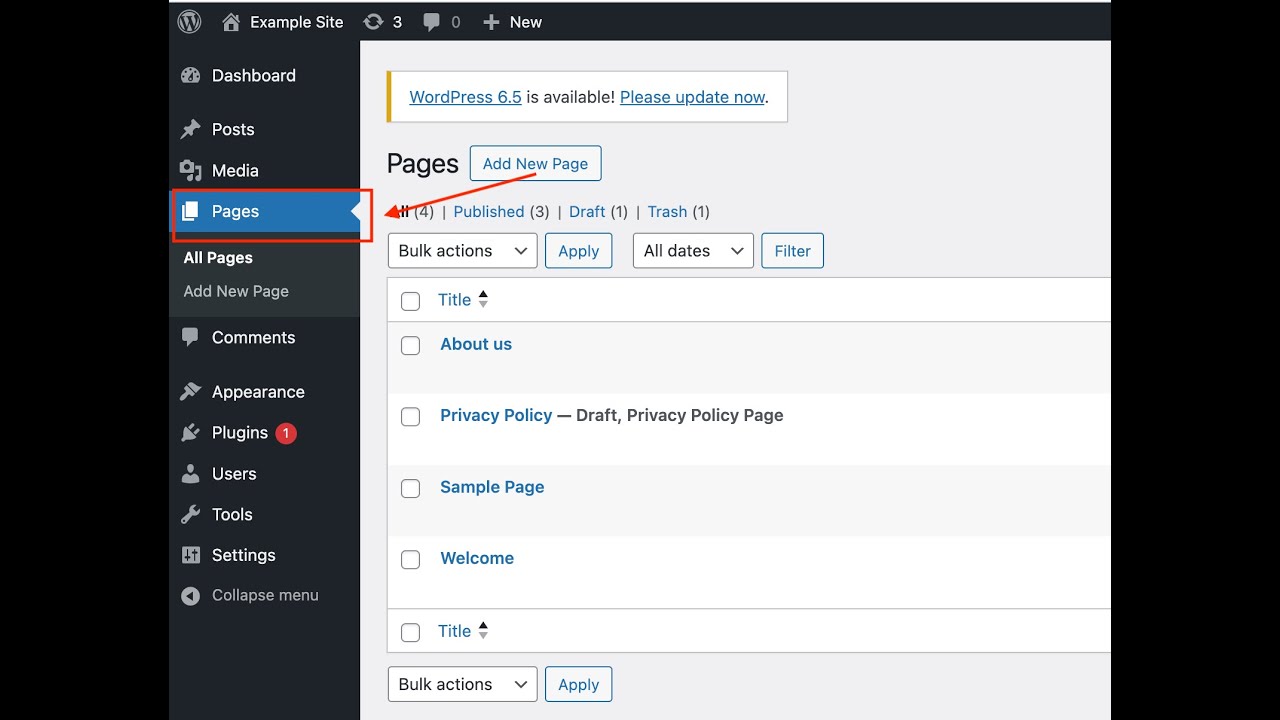Click the Appearance paintbrush icon
The image size is (1280, 720).
[x=190, y=392]
